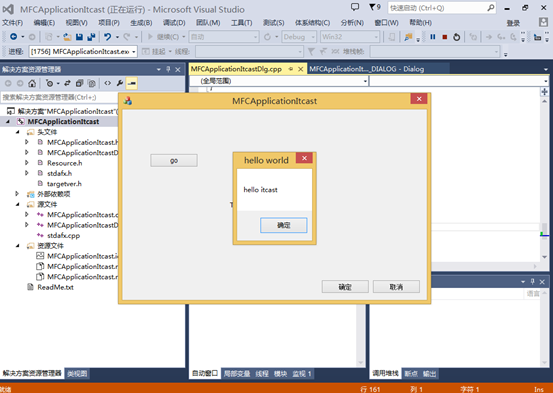Select stdafx.cpp in Solution Explorer
This screenshot has height=393, width=553.
coord(63,235)
